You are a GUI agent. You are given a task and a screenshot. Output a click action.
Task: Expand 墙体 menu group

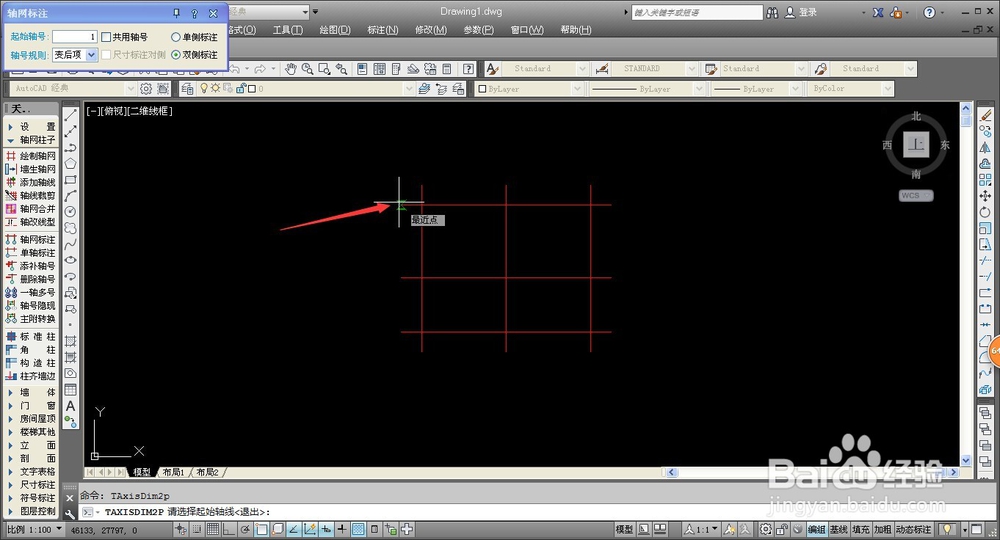[x=31, y=393]
